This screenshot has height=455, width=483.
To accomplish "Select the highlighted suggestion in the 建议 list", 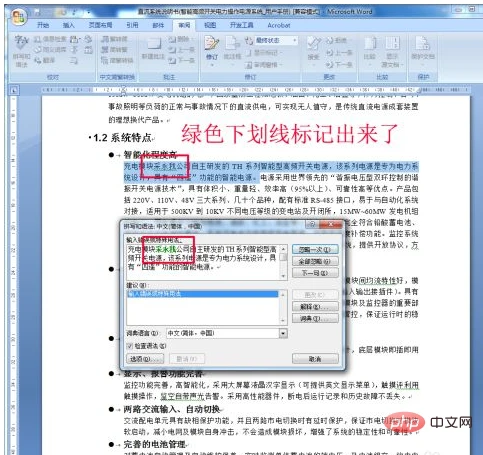I will (x=203, y=294).
